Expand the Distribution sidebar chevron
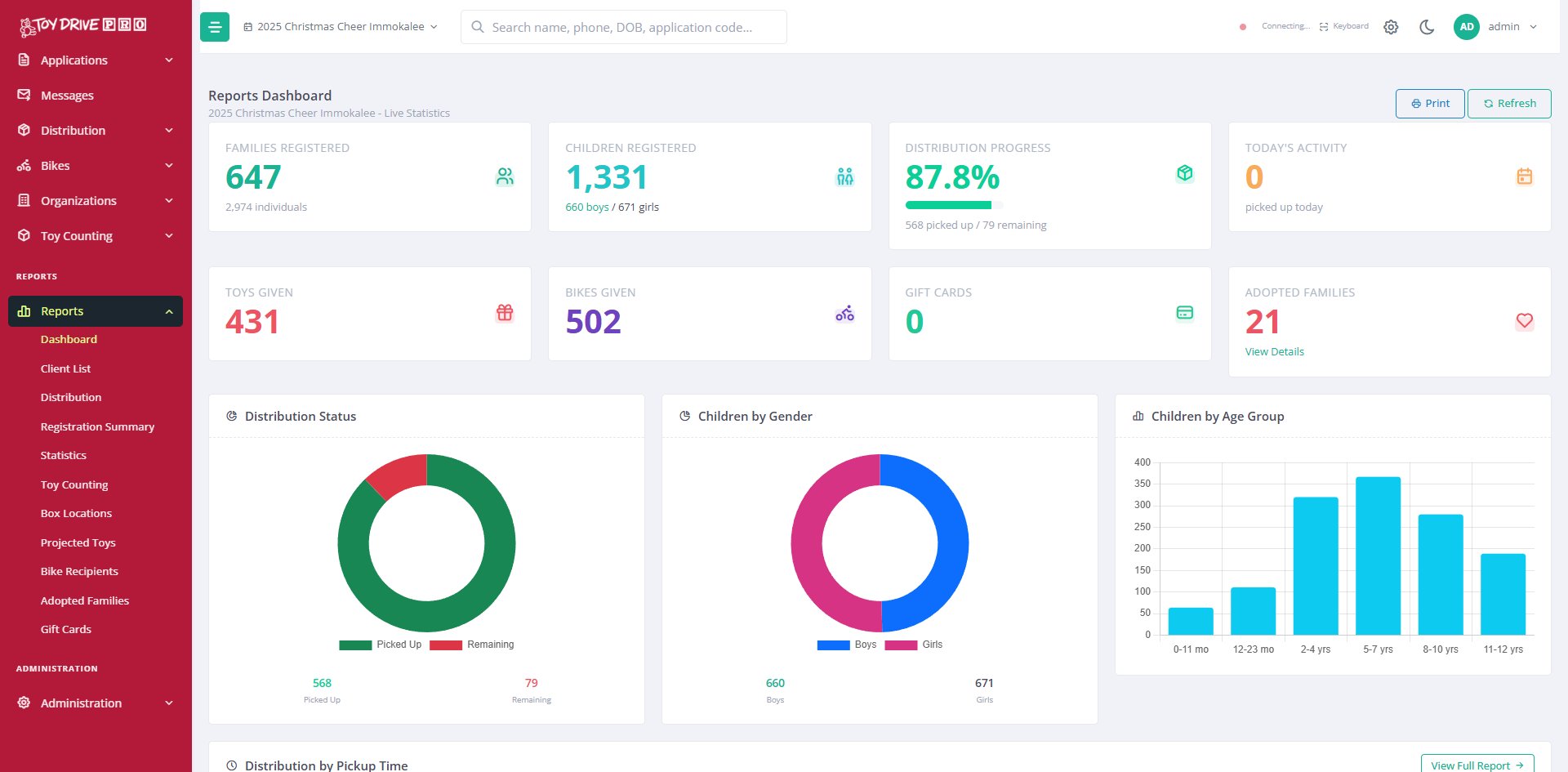Screen dimensions: 1568x772 pos(169,130)
